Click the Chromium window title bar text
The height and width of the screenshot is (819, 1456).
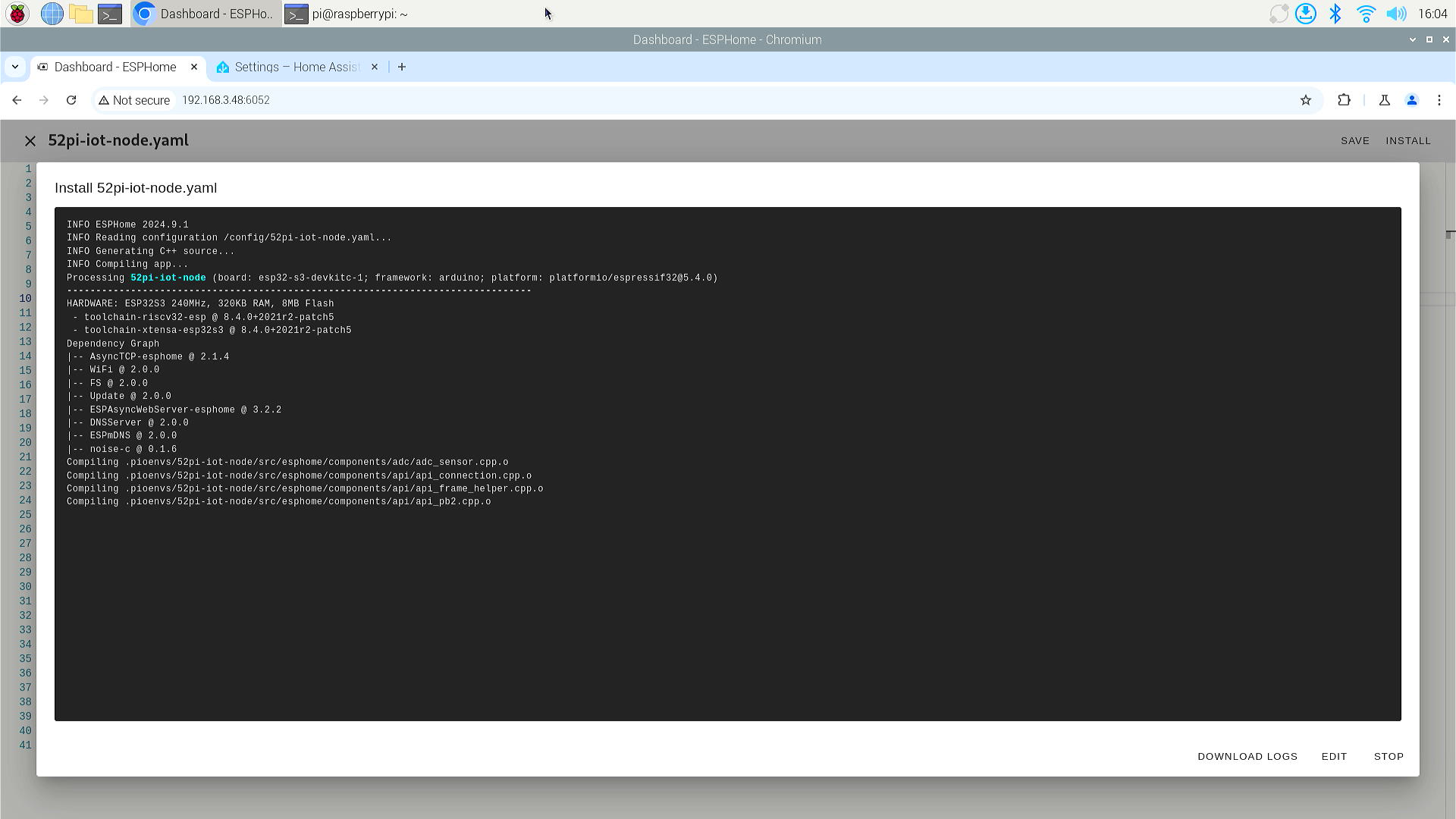[727, 39]
